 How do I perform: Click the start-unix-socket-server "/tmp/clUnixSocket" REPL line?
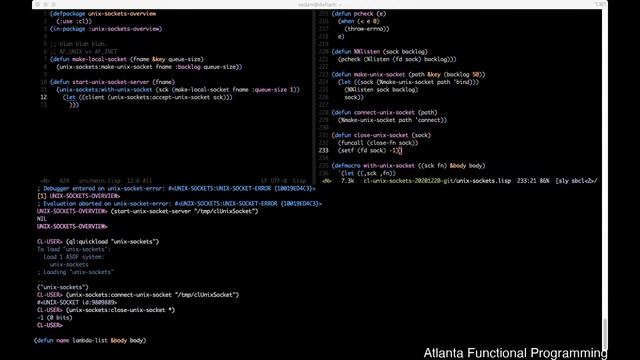tap(147, 211)
